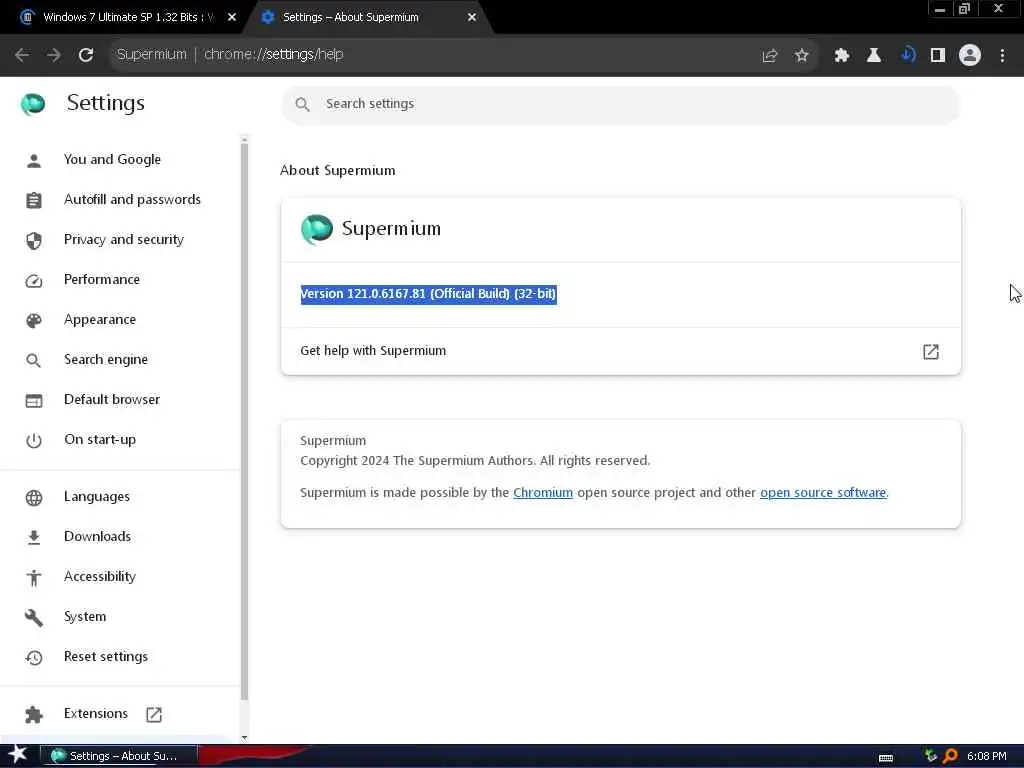Click the Copyright 2024 Supermium Authors text
The image size is (1024, 768).
[x=475, y=460]
